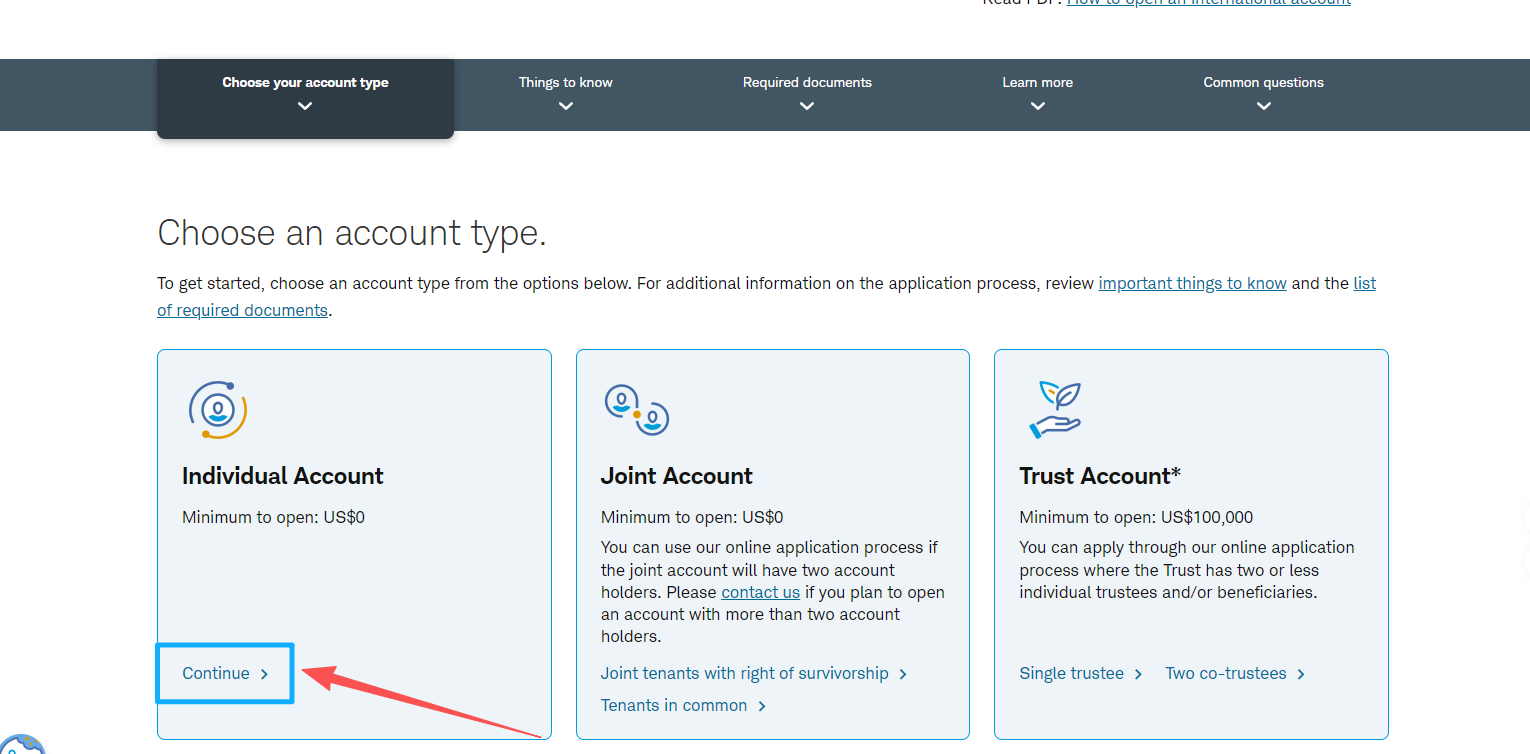1530x754 pixels.
Task: Click arrow next to Tenants in common
Action: pyautogui.click(x=762, y=706)
